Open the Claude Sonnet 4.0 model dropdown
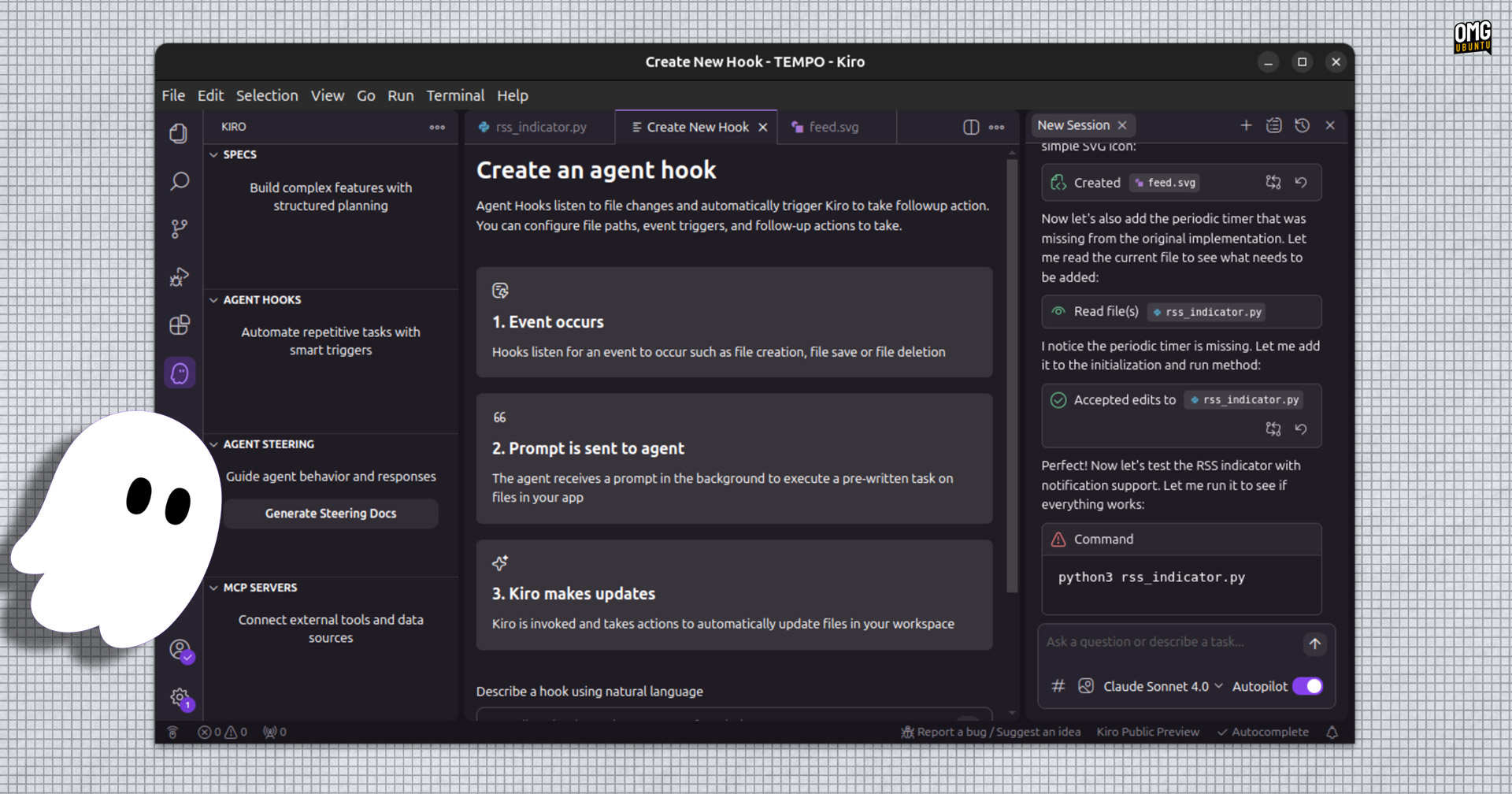The width and height of the screenshot is (1512, 794). 1162,686
